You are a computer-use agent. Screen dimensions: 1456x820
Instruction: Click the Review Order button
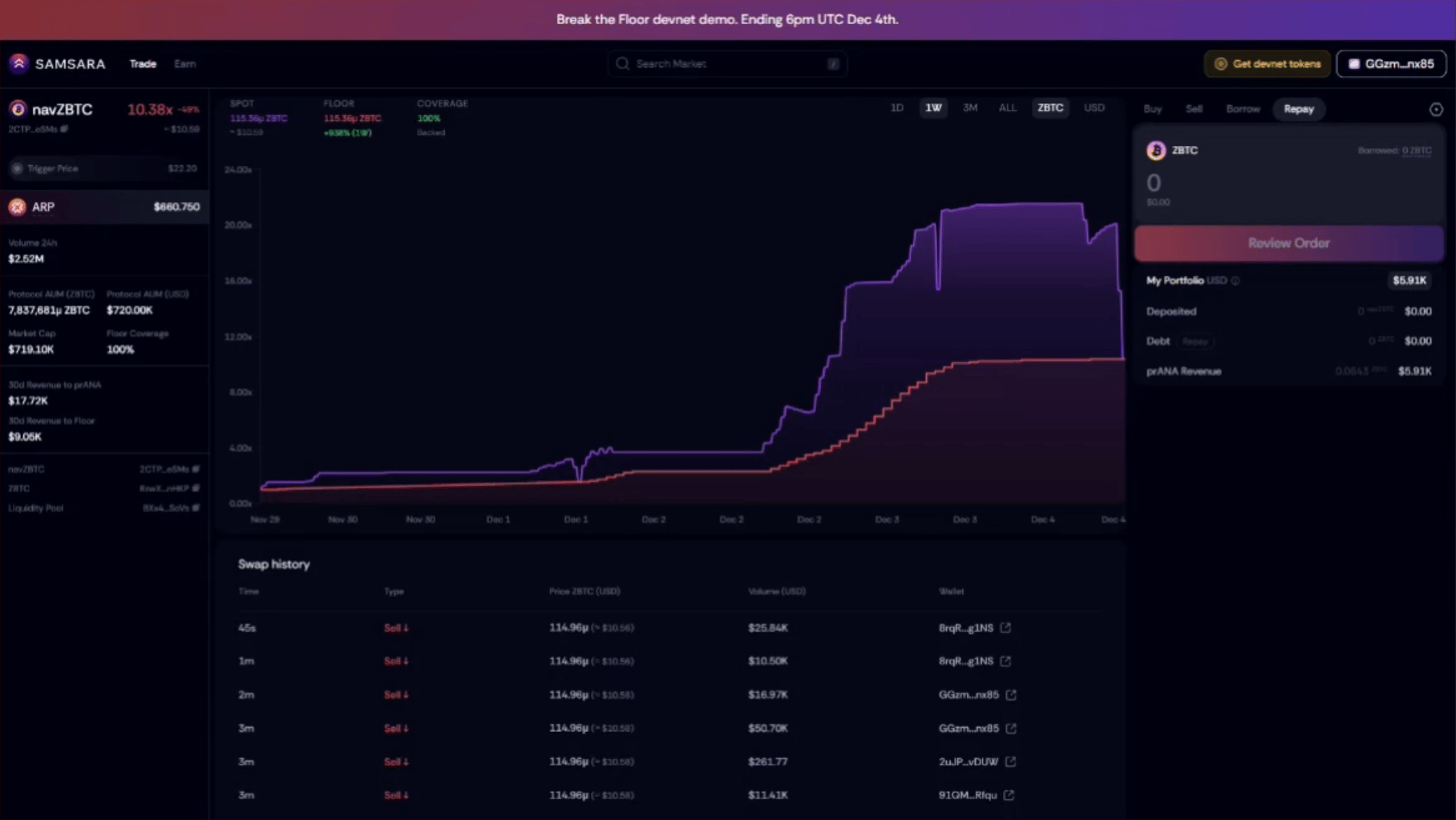1288,243
